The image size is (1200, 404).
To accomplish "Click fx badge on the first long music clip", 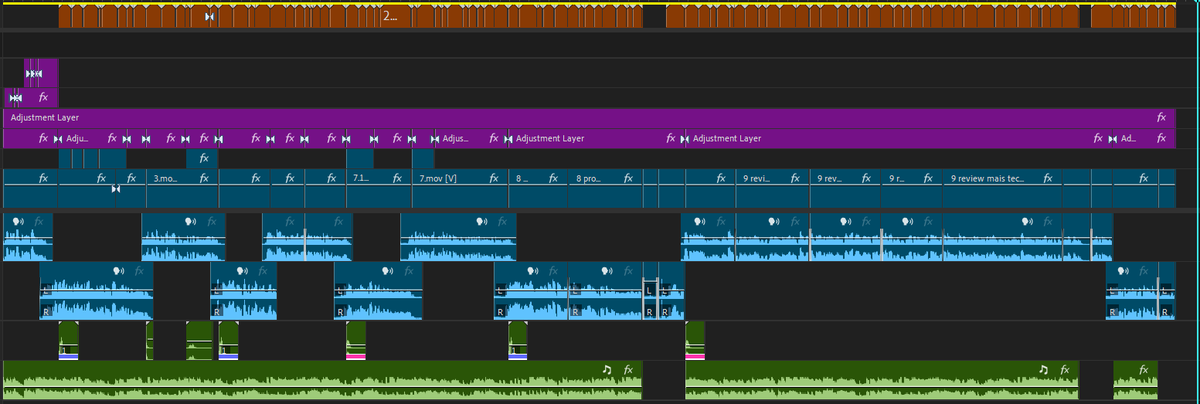I will (x=628, y=370).
